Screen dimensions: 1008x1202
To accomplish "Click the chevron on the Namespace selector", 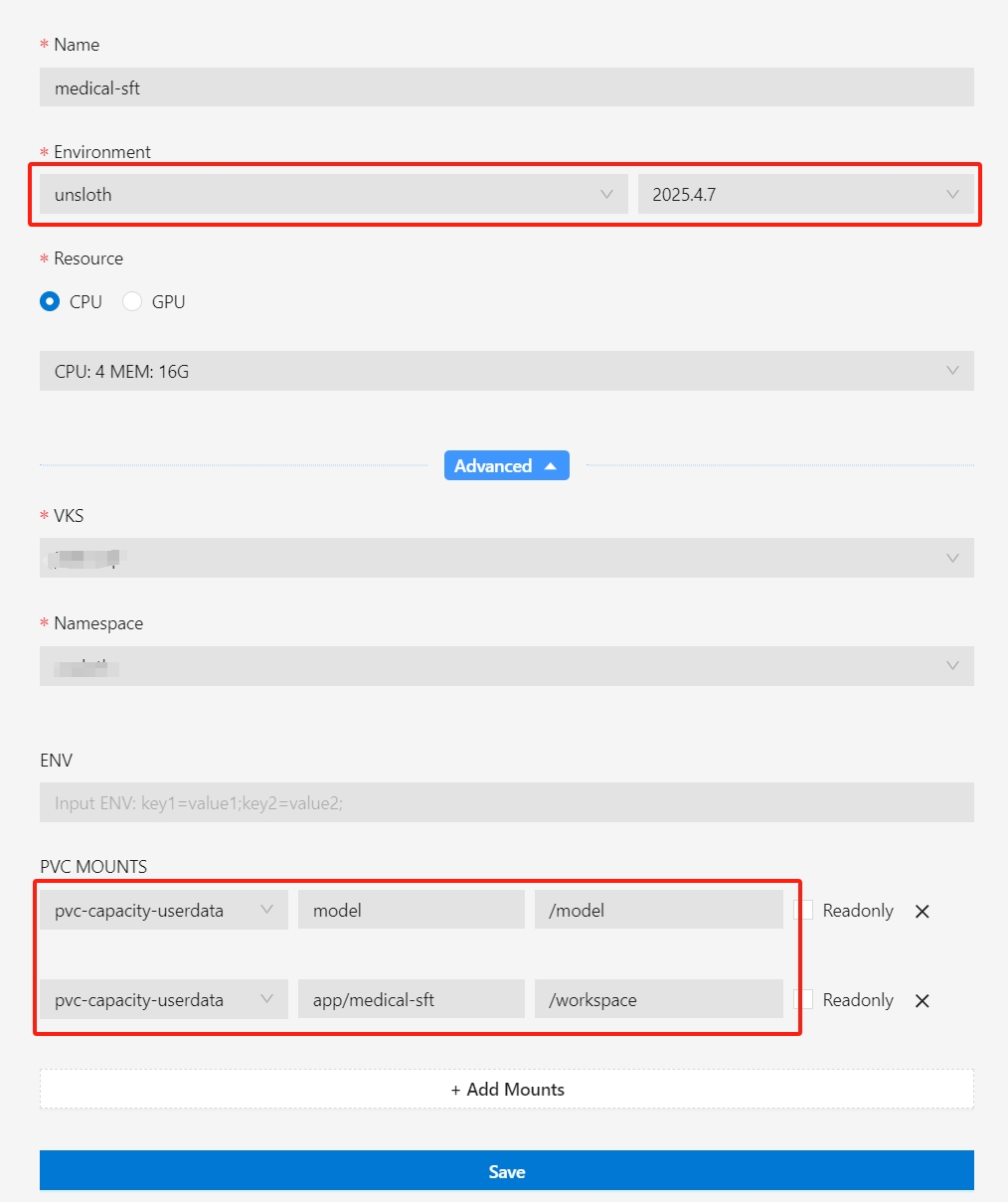I will [952, 666].
